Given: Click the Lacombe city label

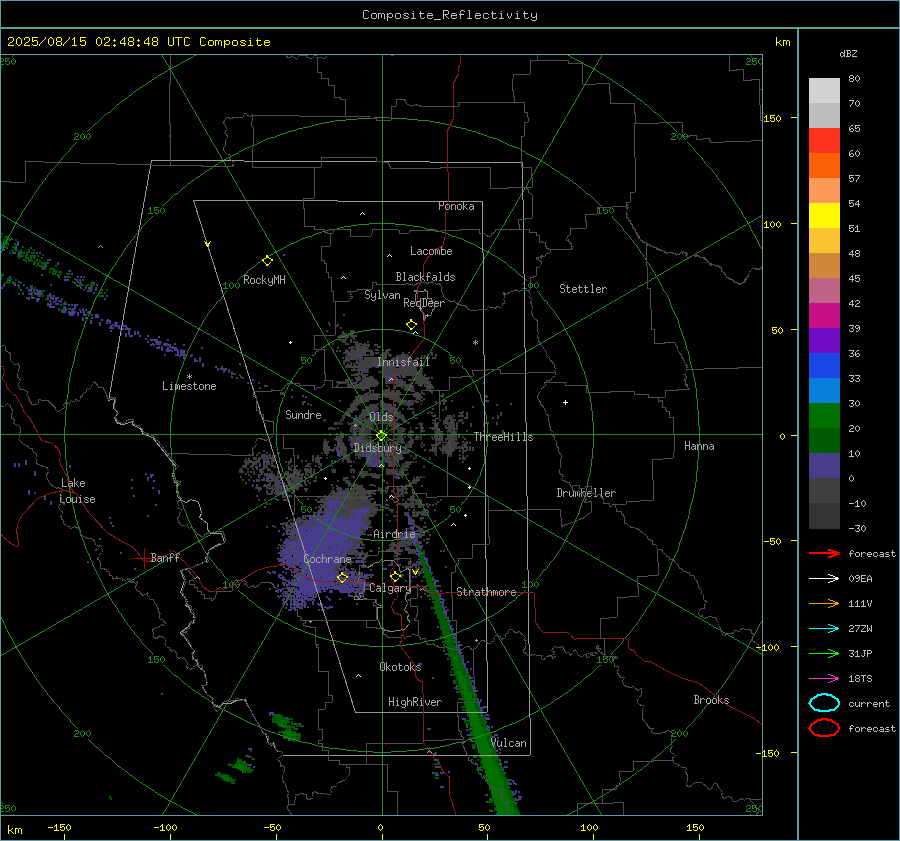Looking at the screenshot, I should tap(431, 251).
